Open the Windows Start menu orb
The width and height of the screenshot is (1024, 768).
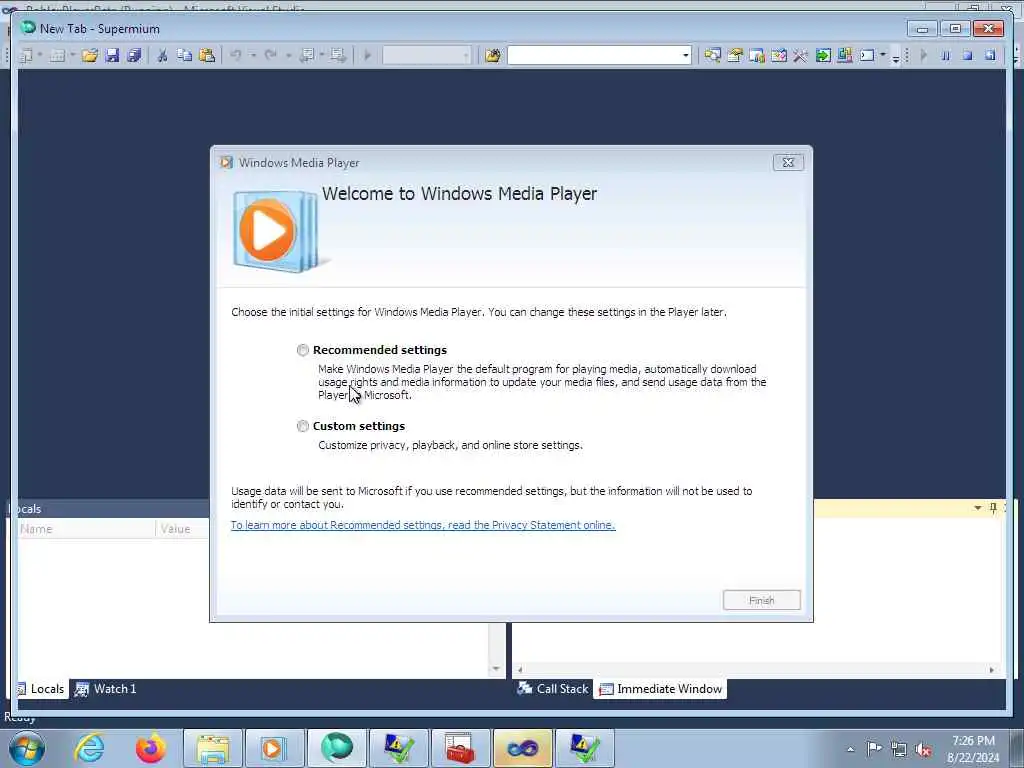point(27,748)
